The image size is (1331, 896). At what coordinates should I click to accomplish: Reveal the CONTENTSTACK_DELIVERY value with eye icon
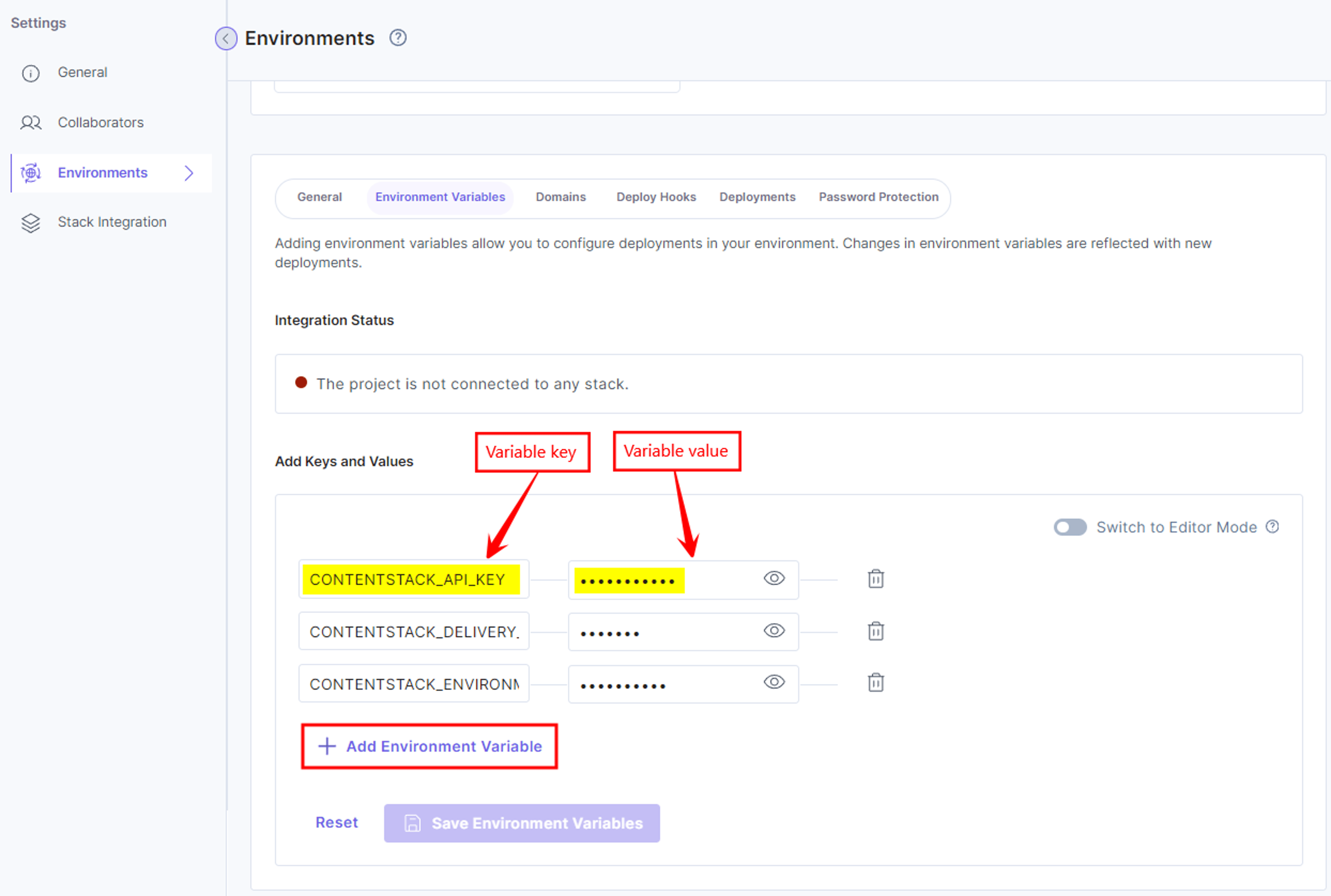tap(774, 630)
